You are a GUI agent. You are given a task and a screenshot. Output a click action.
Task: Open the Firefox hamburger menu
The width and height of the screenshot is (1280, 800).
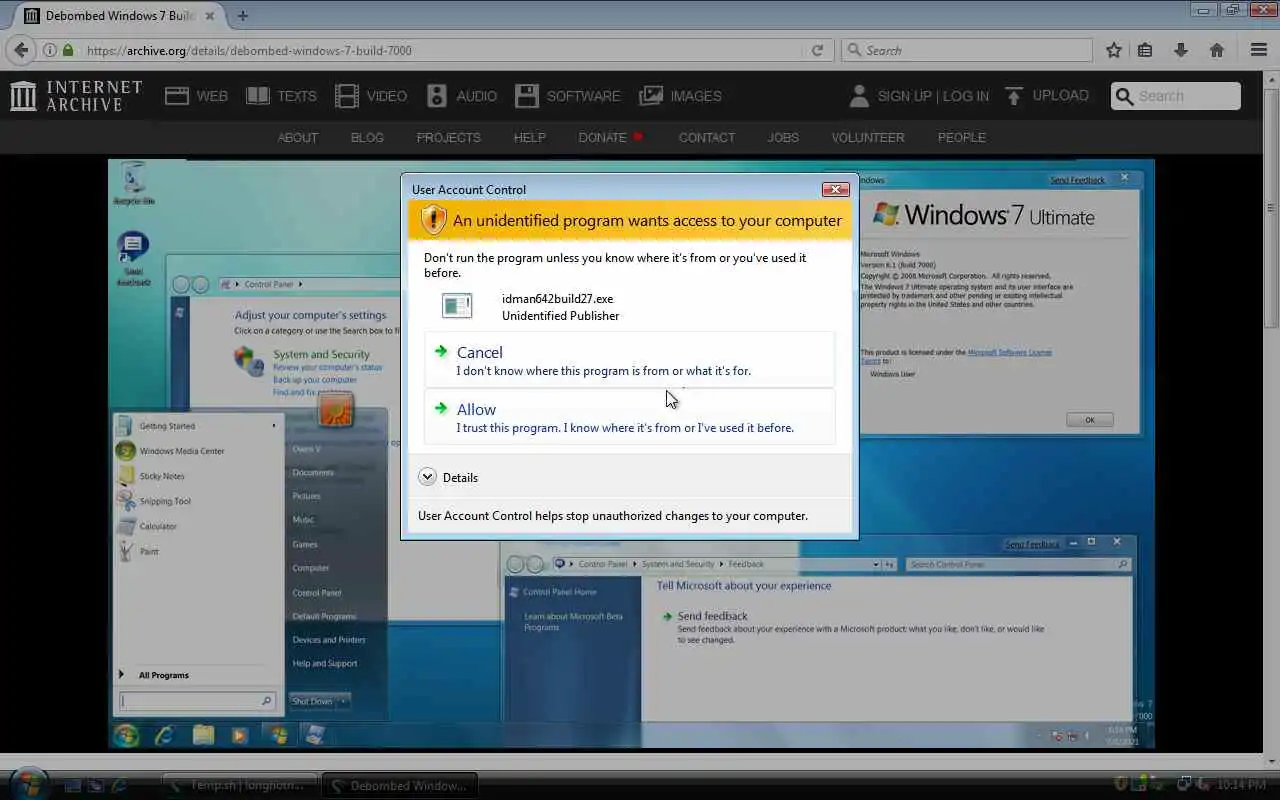tap(1259, 50)
